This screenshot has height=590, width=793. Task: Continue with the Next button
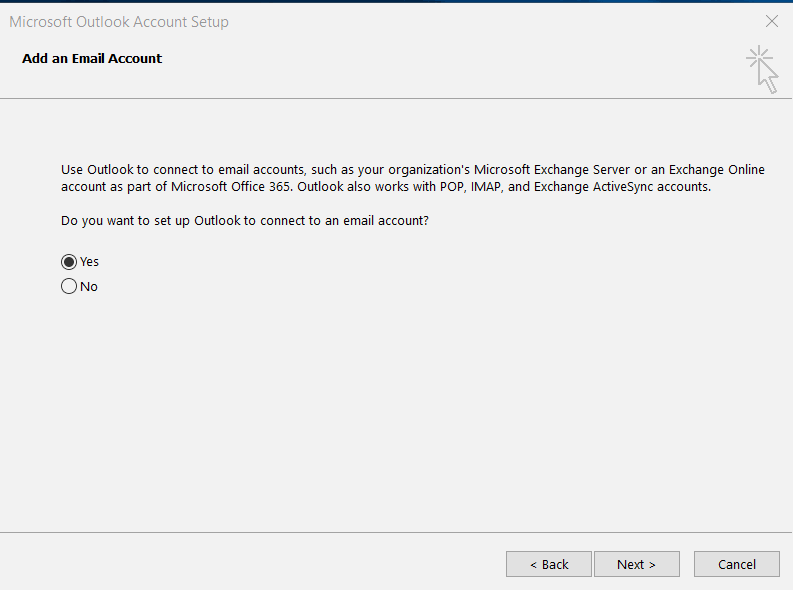coord(637,564)
